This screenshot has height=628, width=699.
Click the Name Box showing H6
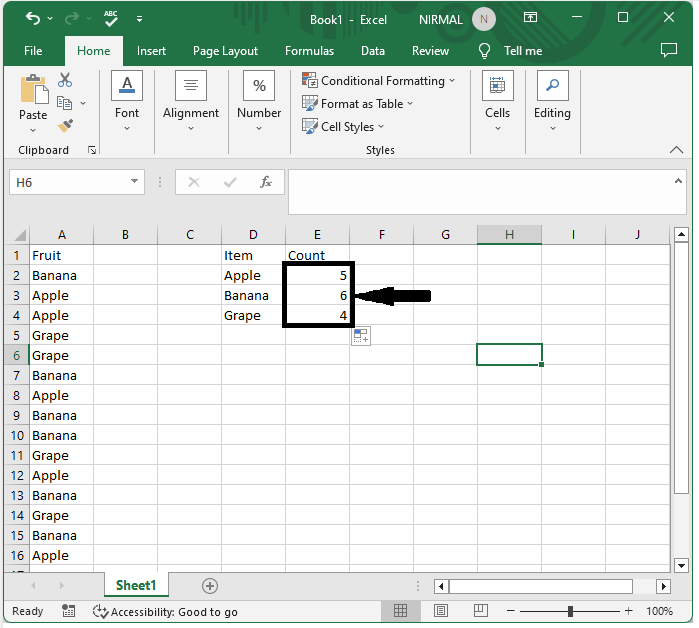(x=69, y=182)
